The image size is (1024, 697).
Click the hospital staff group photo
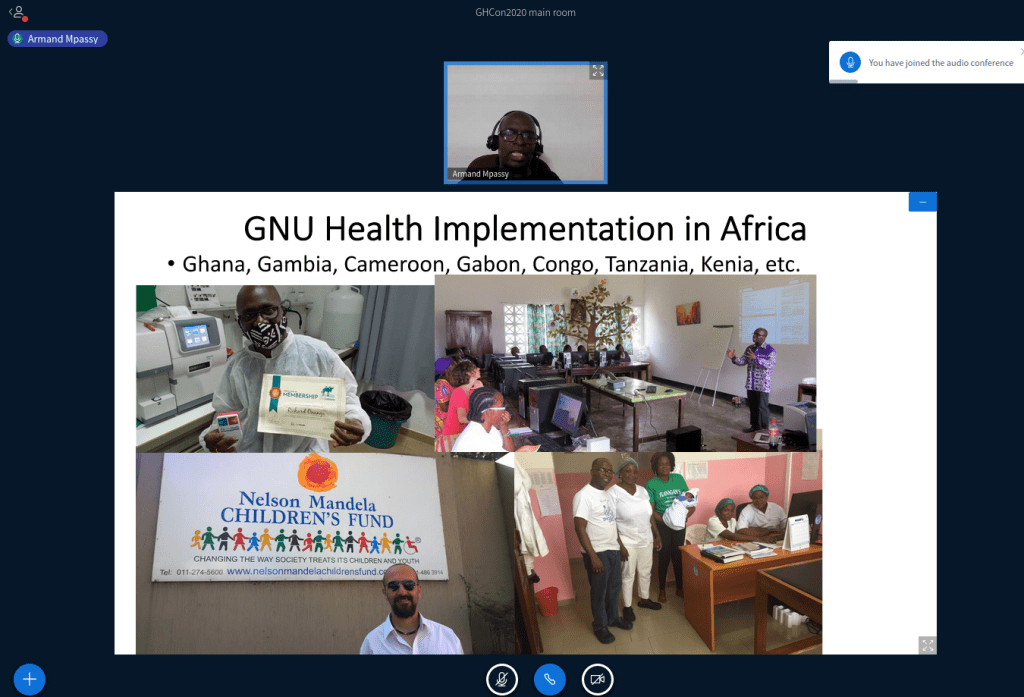pyautogui.click(x=667, y=552)
